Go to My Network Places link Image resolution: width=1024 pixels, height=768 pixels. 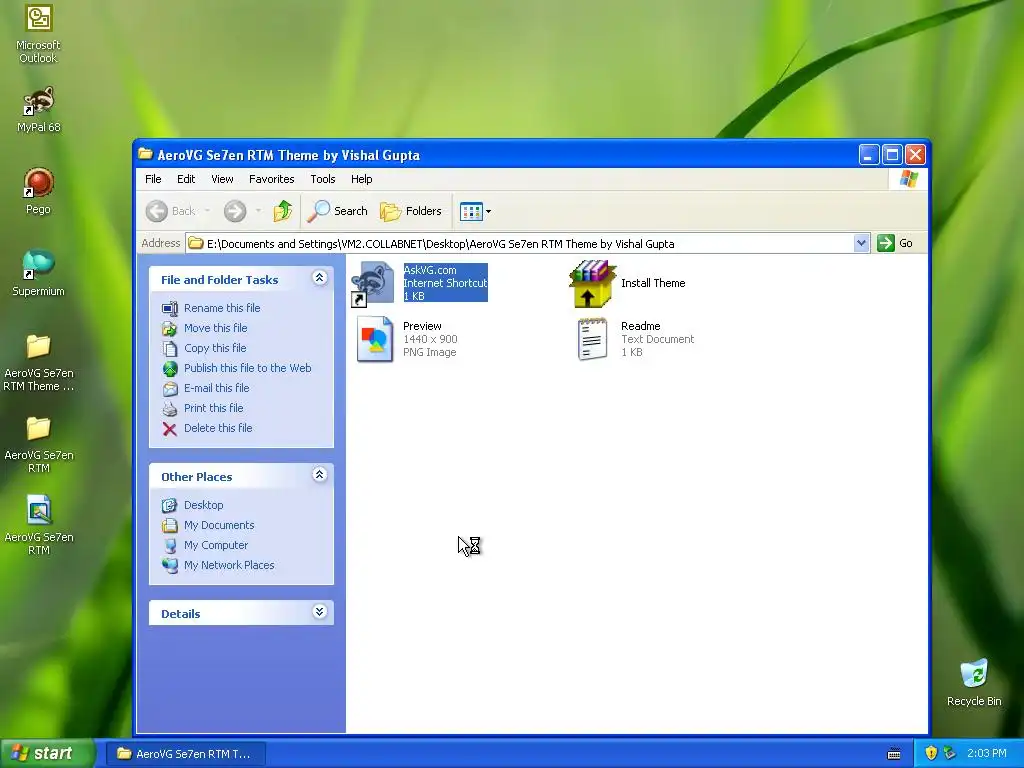tap(229, 565)
